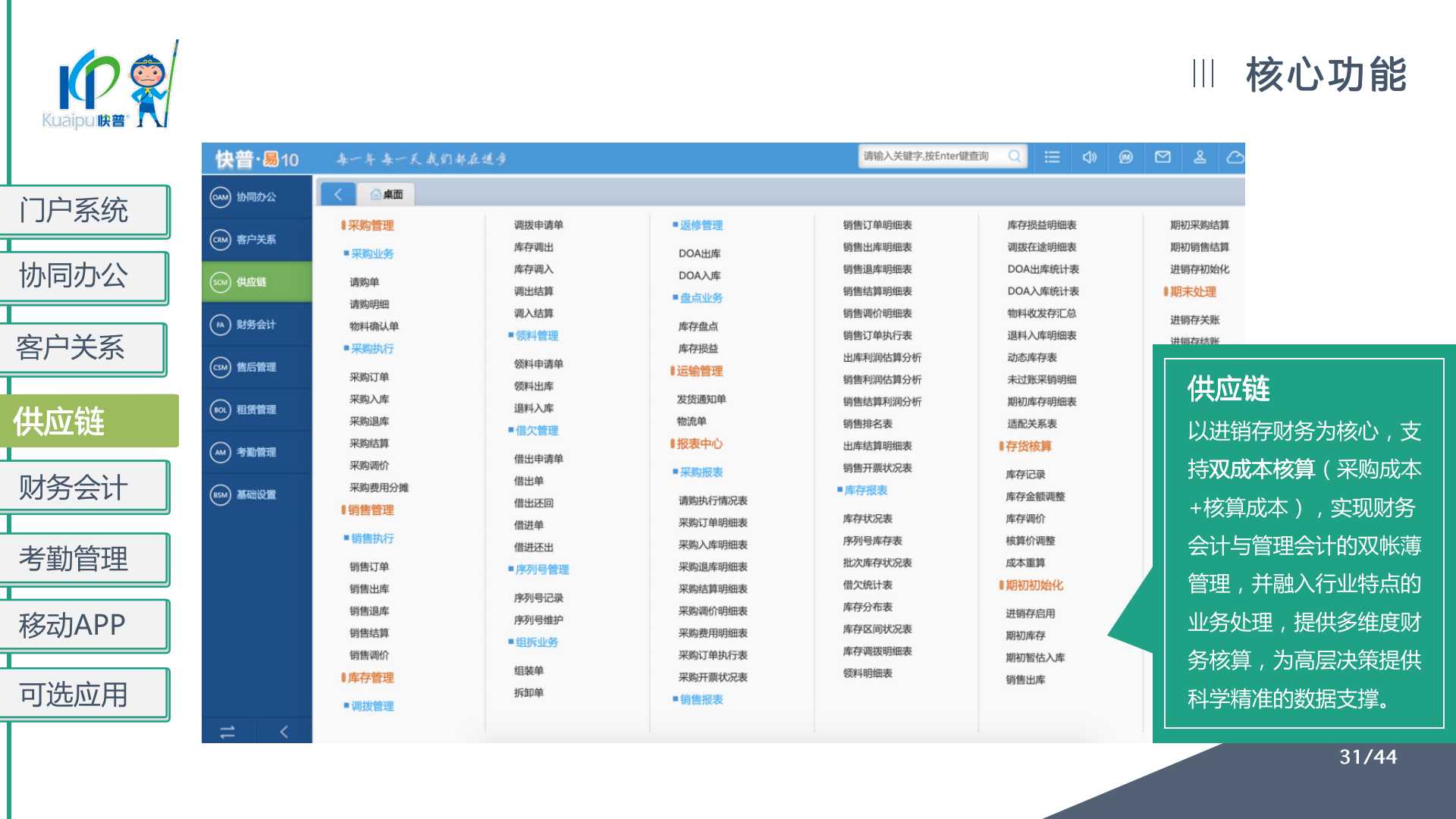Open 销售订单明细表 report link
Screen dimensions: 1456x819
click(877, 225)
